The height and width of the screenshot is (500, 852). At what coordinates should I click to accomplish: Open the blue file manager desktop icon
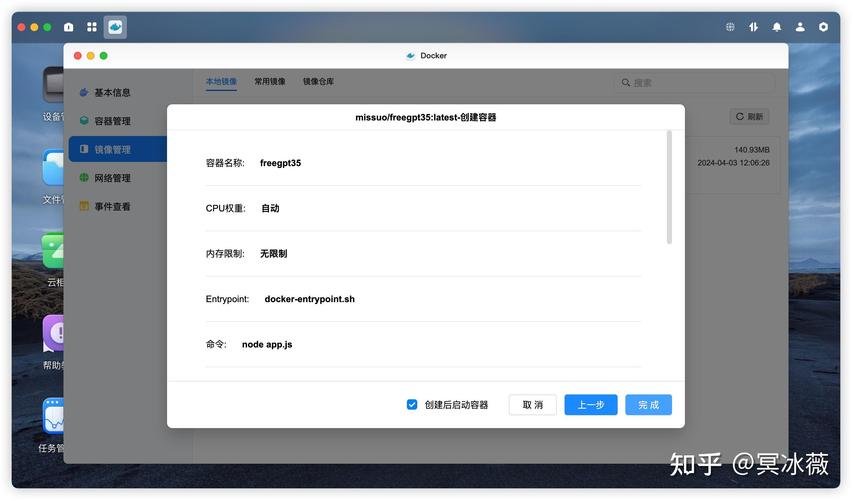pyautogui.click(x=53, y=168)
